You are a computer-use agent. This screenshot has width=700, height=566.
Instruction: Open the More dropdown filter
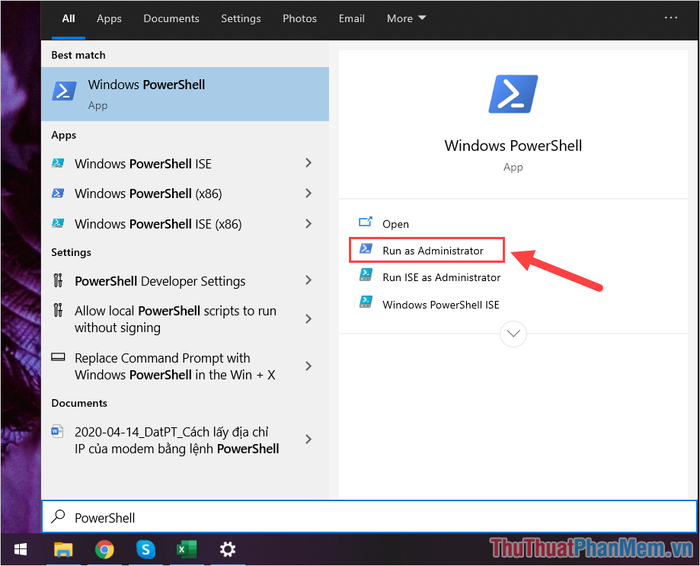point(406,19)
